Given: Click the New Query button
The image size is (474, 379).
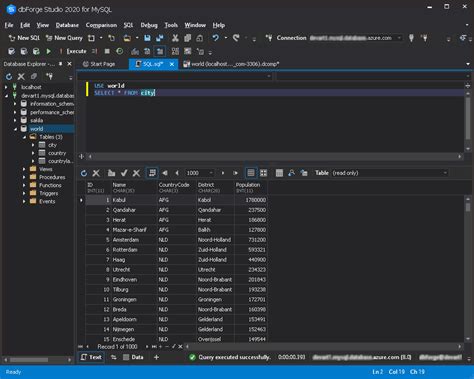Looking at the screenshot, I should 64,38.
